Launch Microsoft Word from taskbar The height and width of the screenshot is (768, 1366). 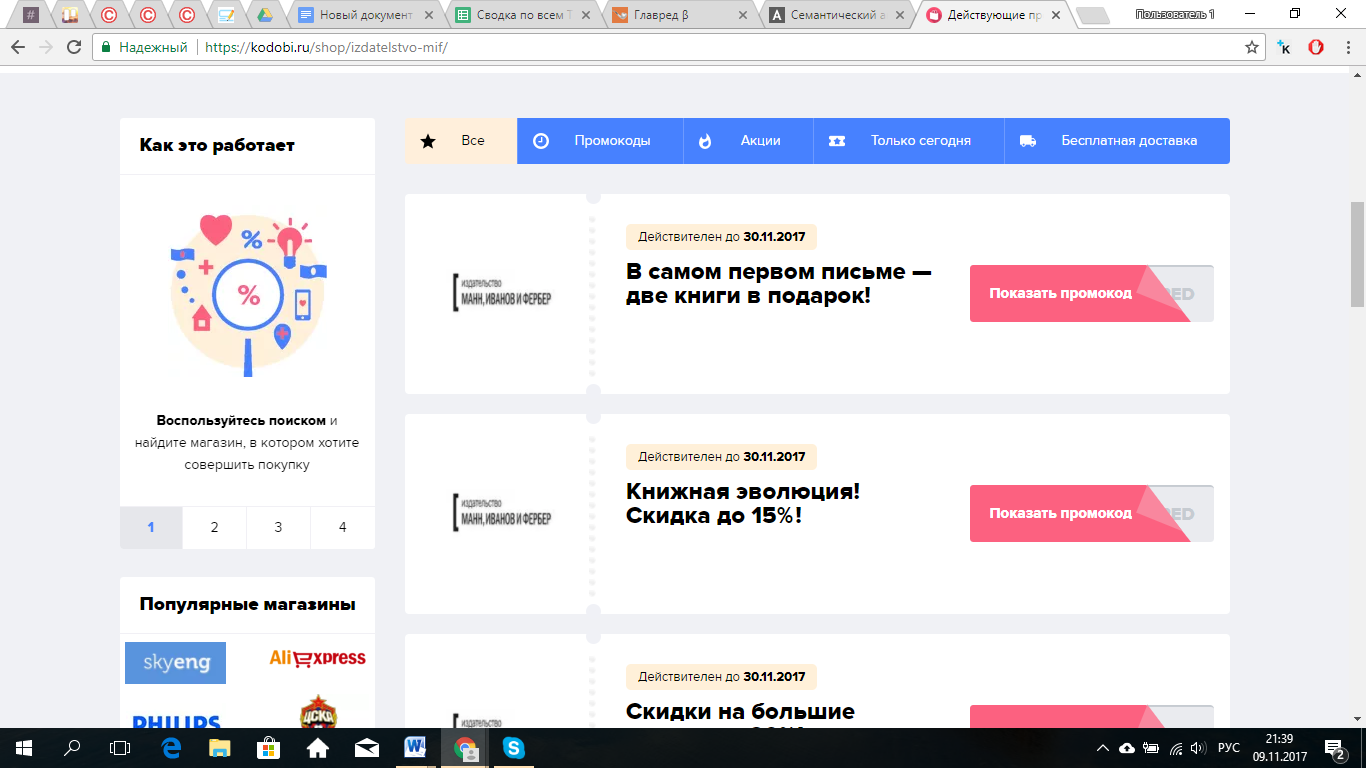coord(415,747)
